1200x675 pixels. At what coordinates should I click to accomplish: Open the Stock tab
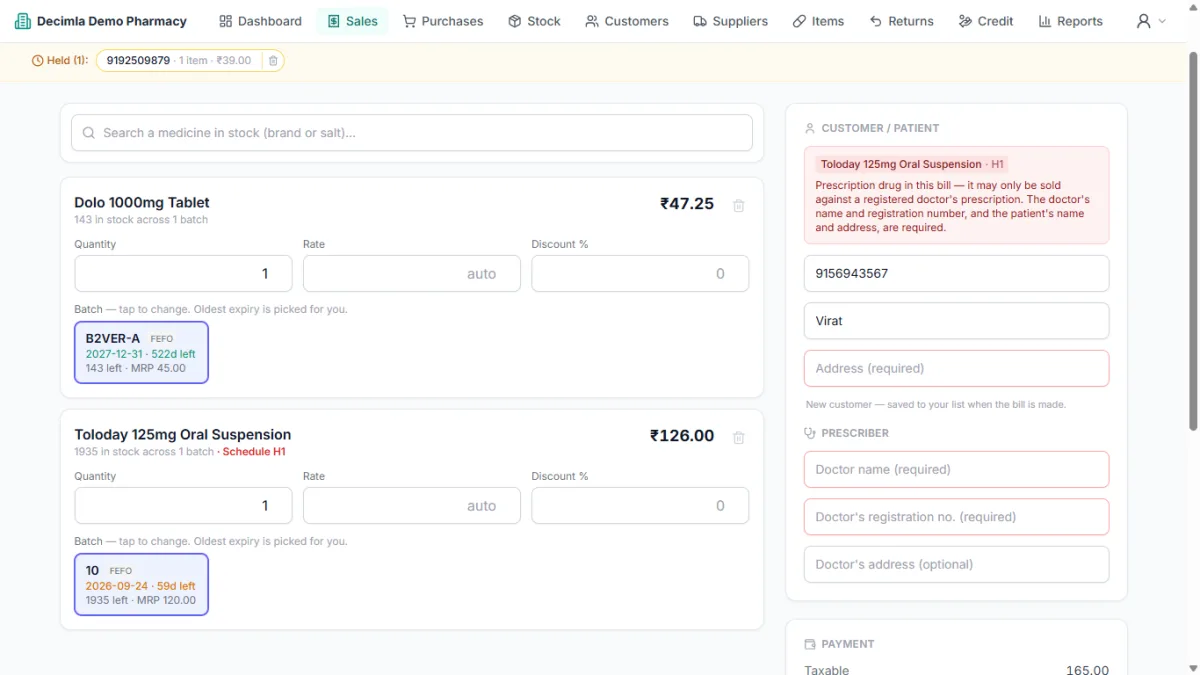534,21
